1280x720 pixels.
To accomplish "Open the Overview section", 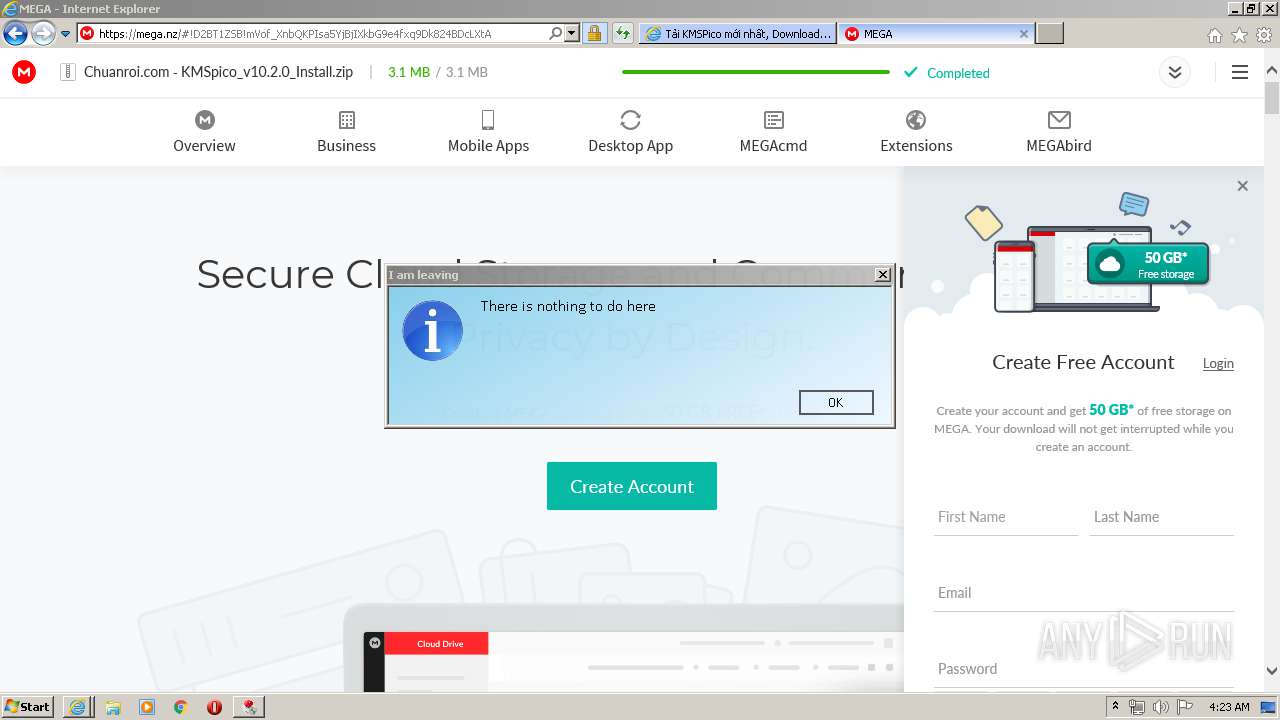I will 204,132.
